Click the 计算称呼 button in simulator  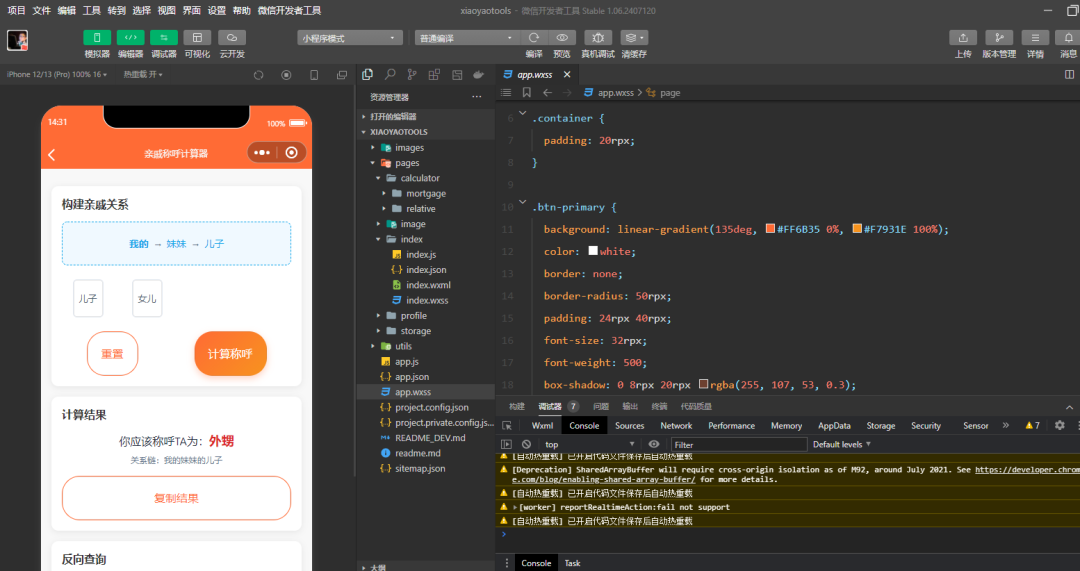point(230,353)
